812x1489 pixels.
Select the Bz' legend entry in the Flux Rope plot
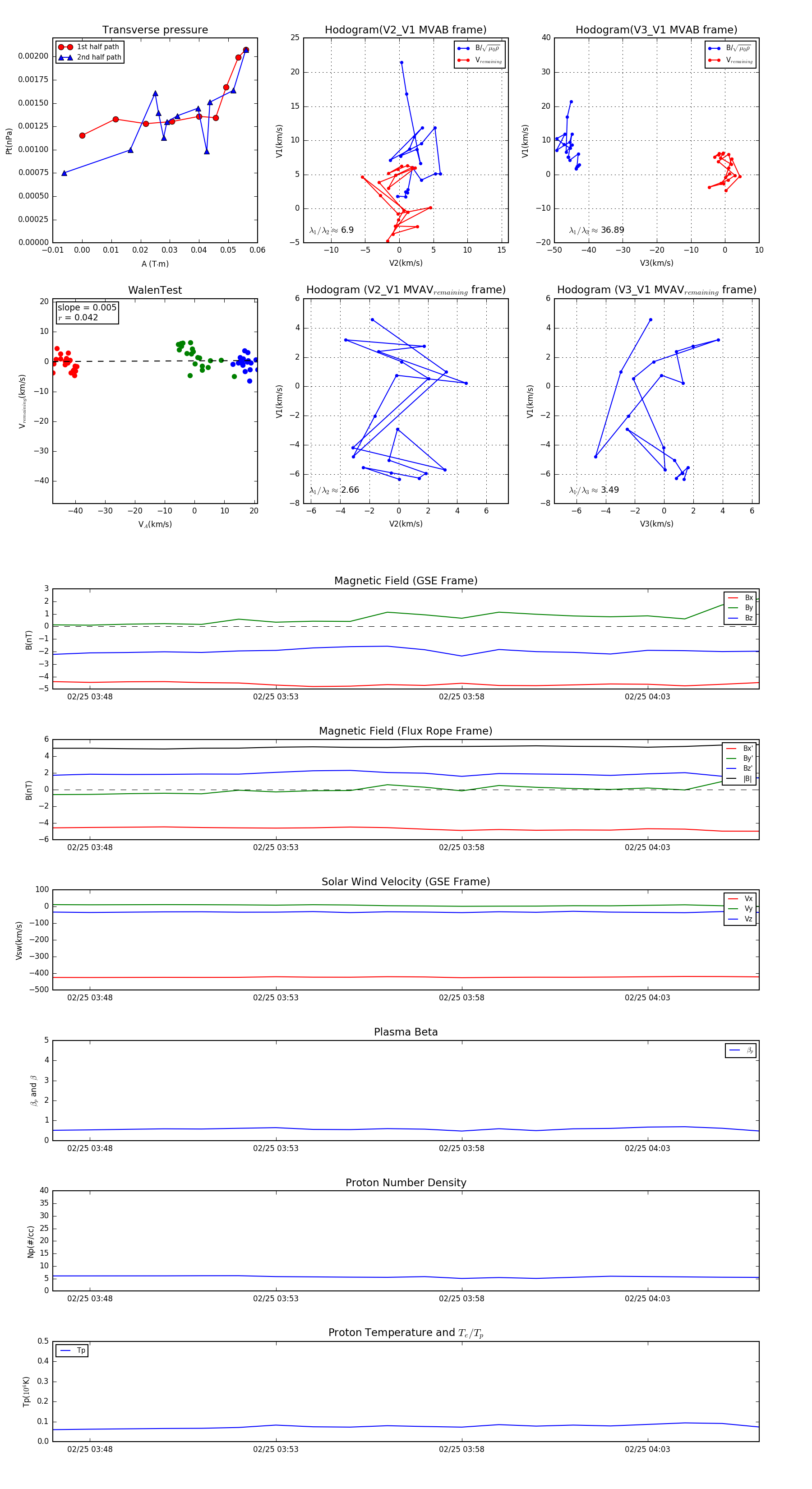pyautogui.click(x=739, y=769)
